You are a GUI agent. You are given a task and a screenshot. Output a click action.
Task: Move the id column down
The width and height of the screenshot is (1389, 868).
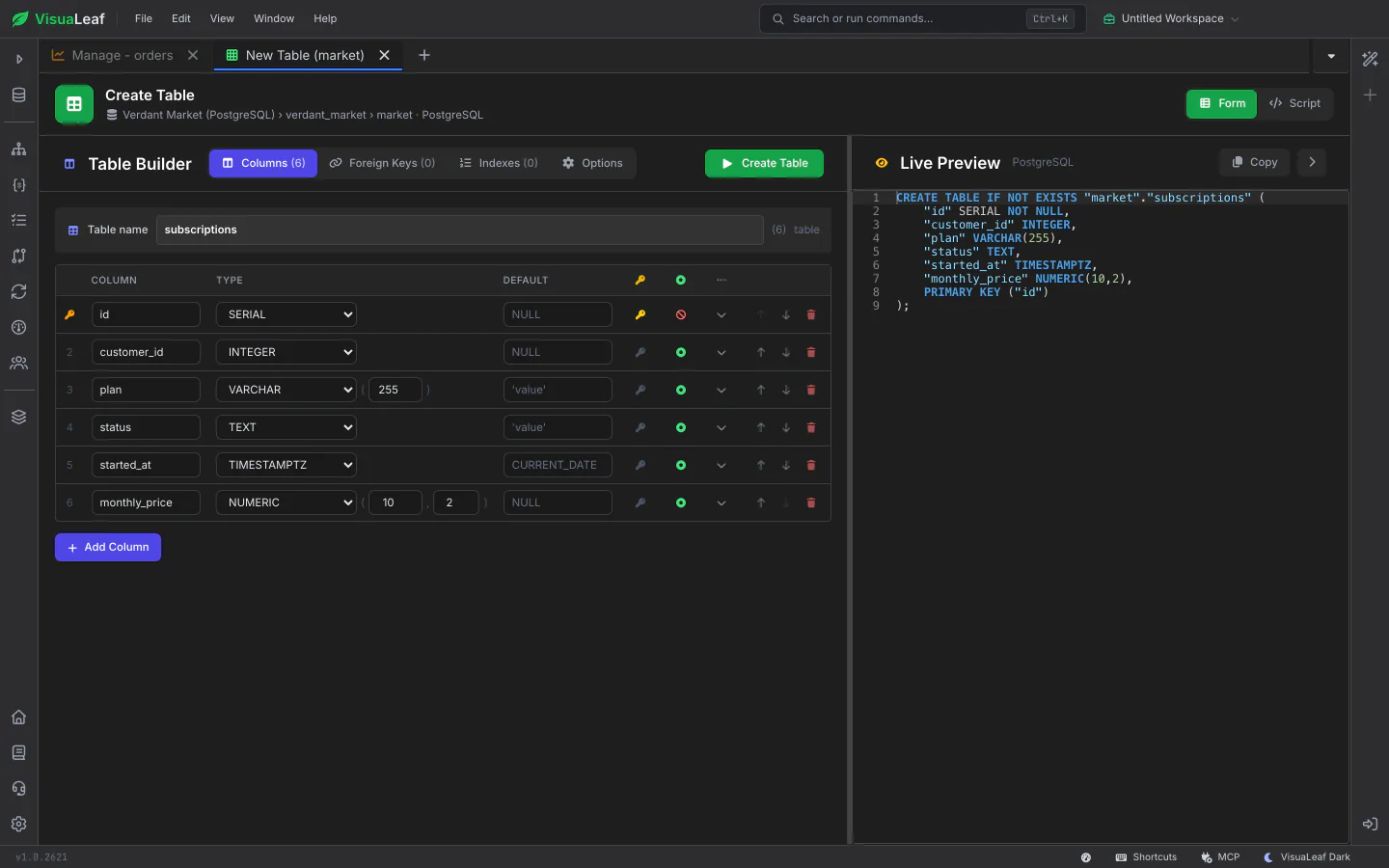point(786,314)
